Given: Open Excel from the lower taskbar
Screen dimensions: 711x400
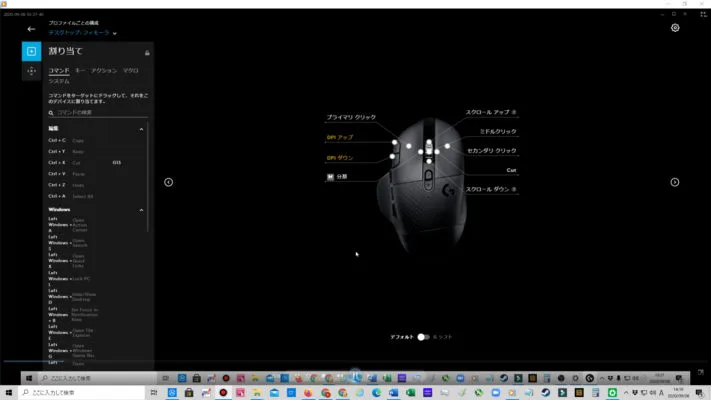Looking at the screenshot, I should (410, 393).
